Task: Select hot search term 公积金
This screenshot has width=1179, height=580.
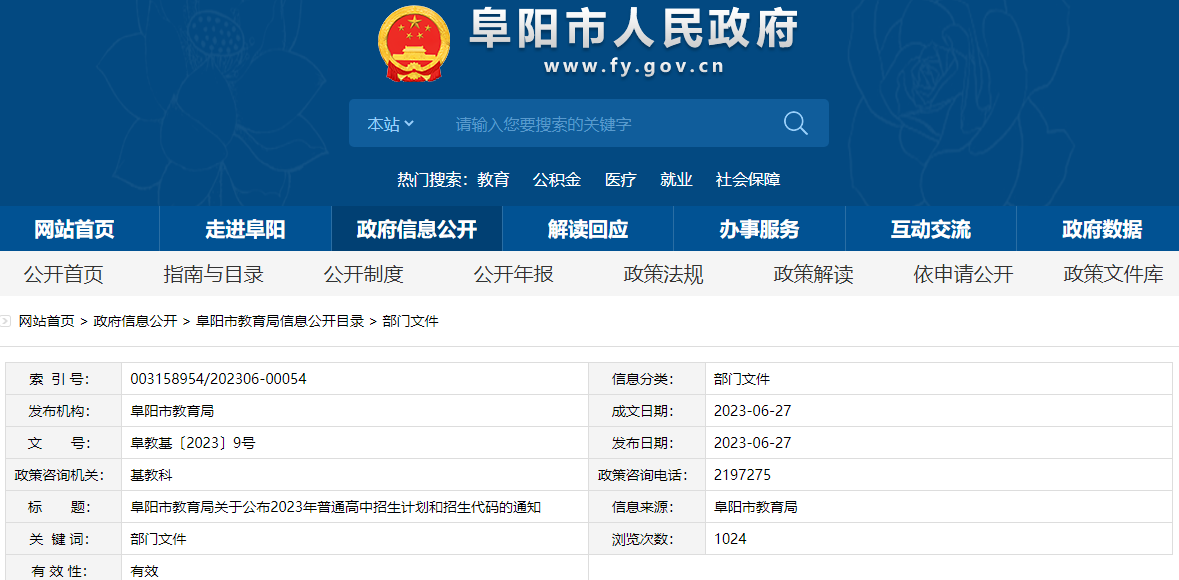Action: [x=556, y=180]
